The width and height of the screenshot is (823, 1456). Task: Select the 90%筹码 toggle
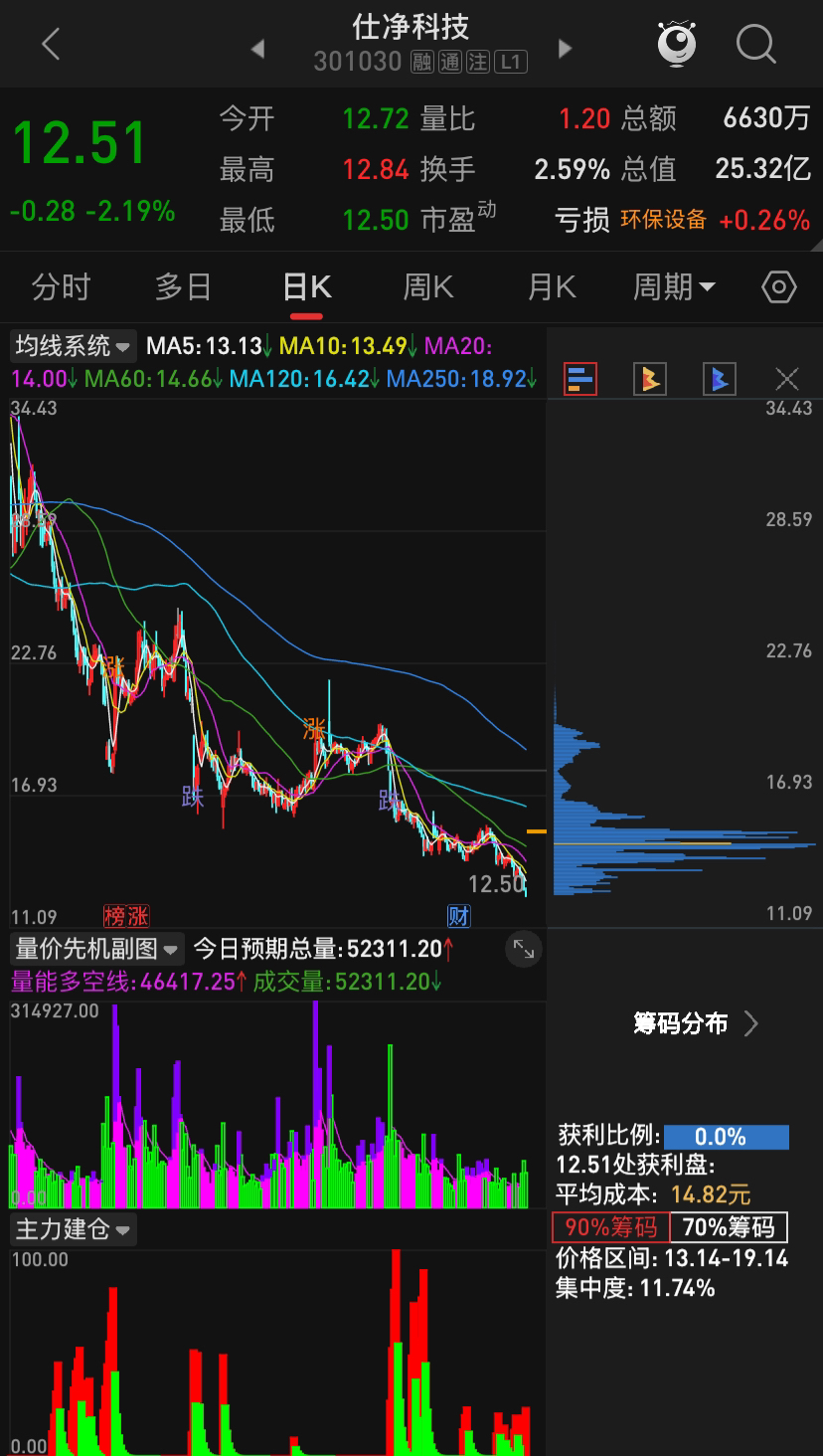point(611,1227)
